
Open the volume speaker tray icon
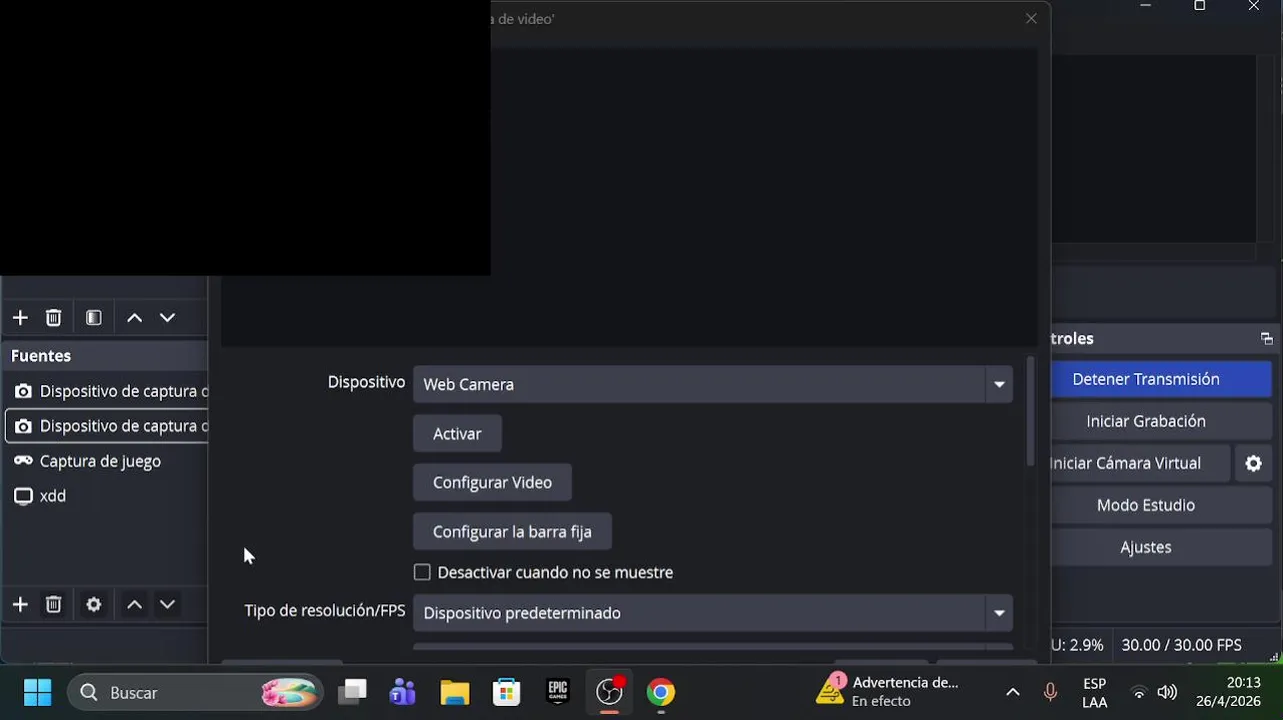[1167, 692]
